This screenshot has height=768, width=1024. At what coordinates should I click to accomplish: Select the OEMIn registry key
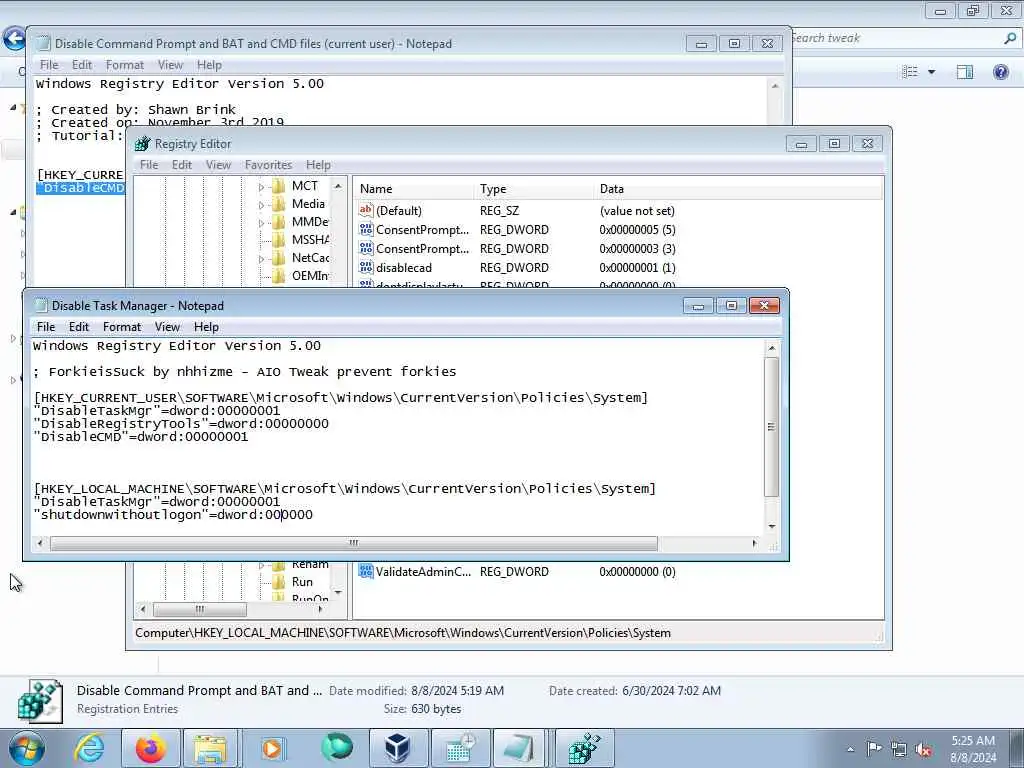[x=310, y=276]
